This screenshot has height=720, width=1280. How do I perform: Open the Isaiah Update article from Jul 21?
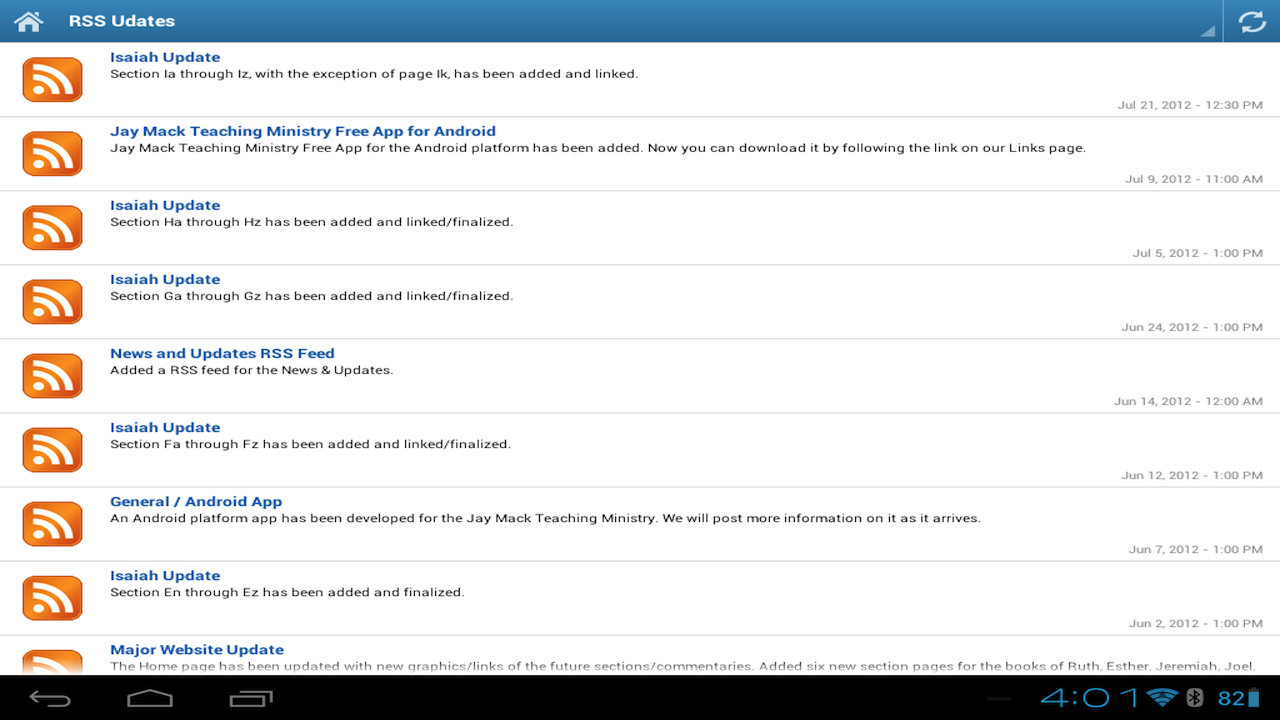(x=165, y=57)
